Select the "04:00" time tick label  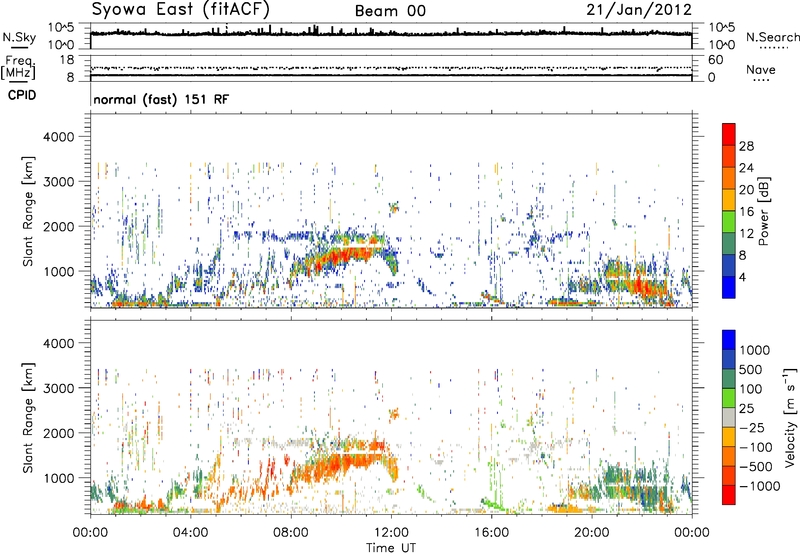tap(190, 532)
